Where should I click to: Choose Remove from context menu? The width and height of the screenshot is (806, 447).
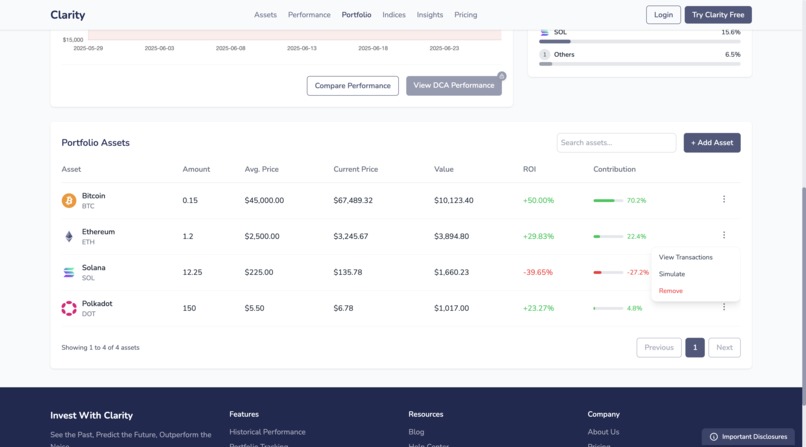pos(670,291)
